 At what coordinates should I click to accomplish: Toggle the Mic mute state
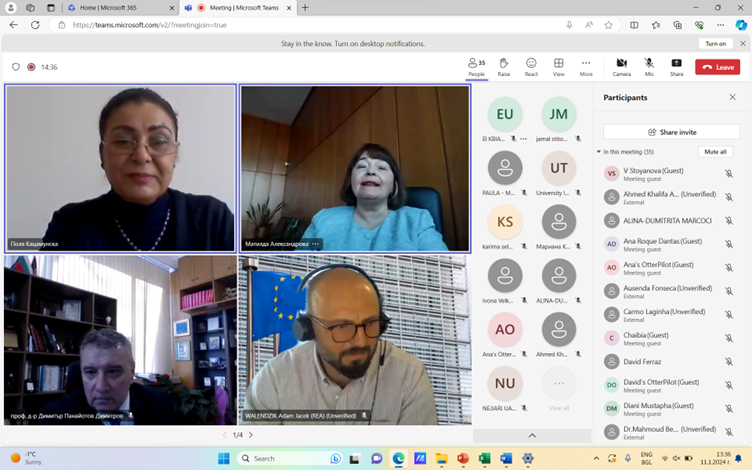(x=649, y=66)
